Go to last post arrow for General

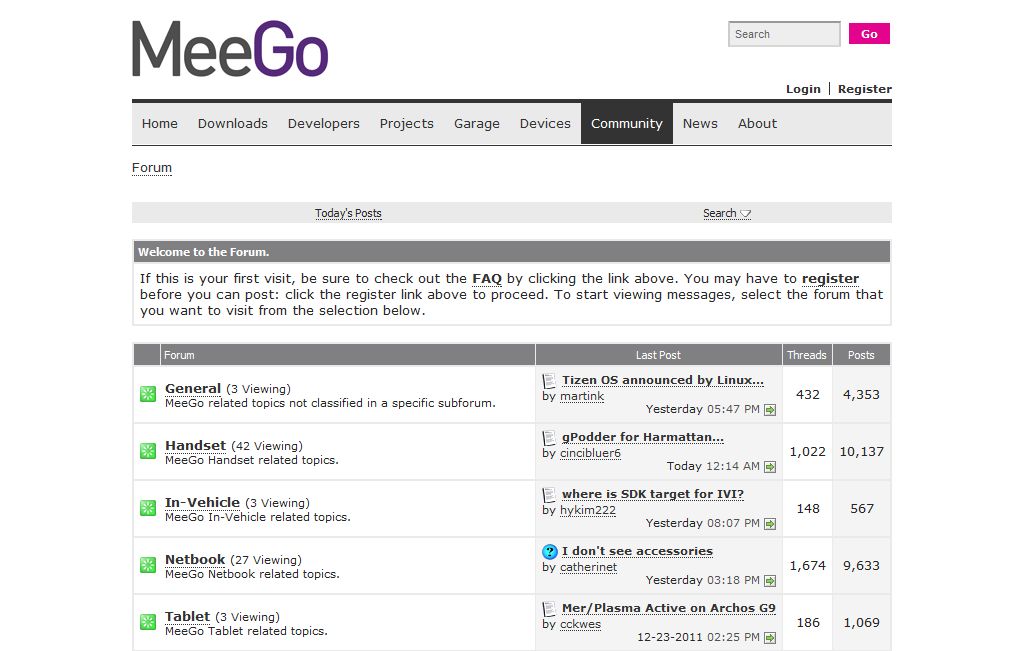770,409
